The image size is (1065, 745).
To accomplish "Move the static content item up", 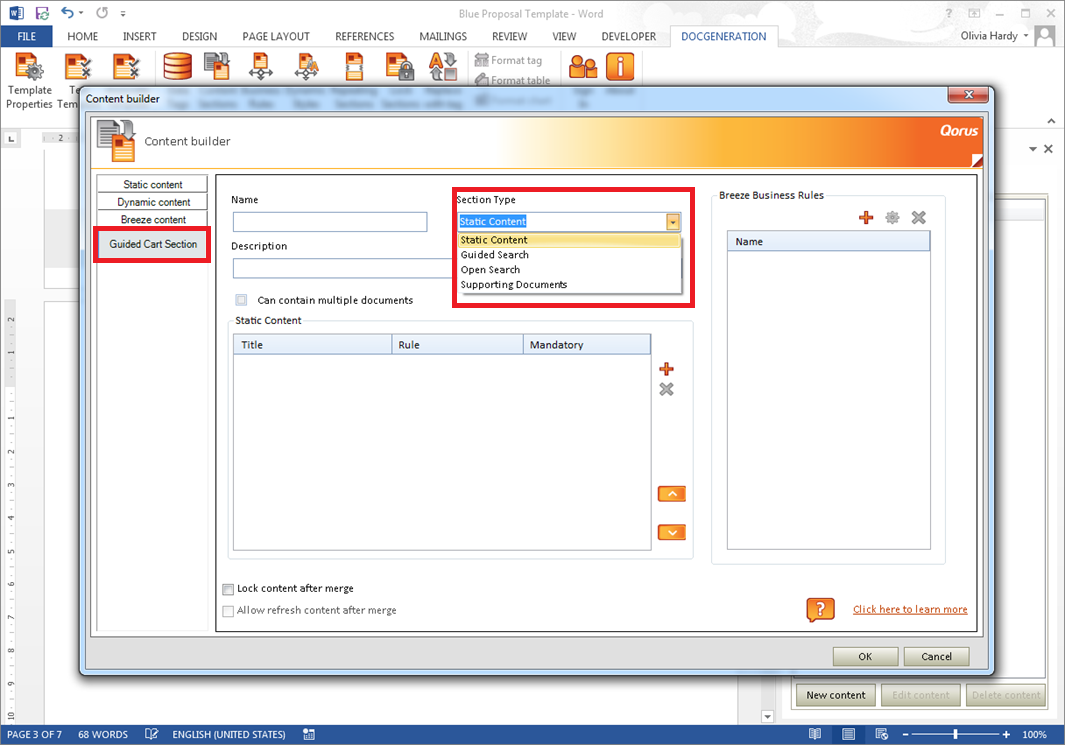I will (x=672, y=494).
